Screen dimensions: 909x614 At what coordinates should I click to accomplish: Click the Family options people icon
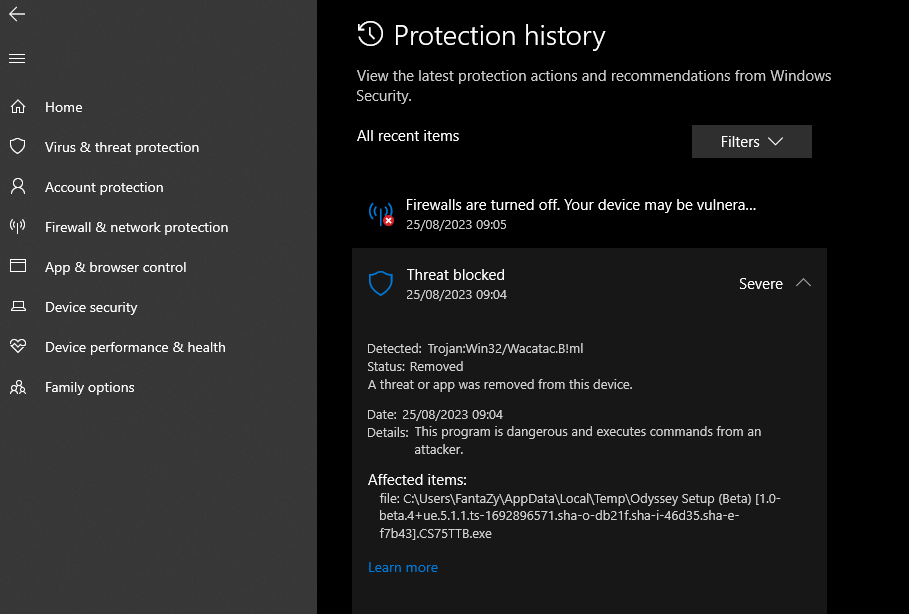(x=18, y=387)
